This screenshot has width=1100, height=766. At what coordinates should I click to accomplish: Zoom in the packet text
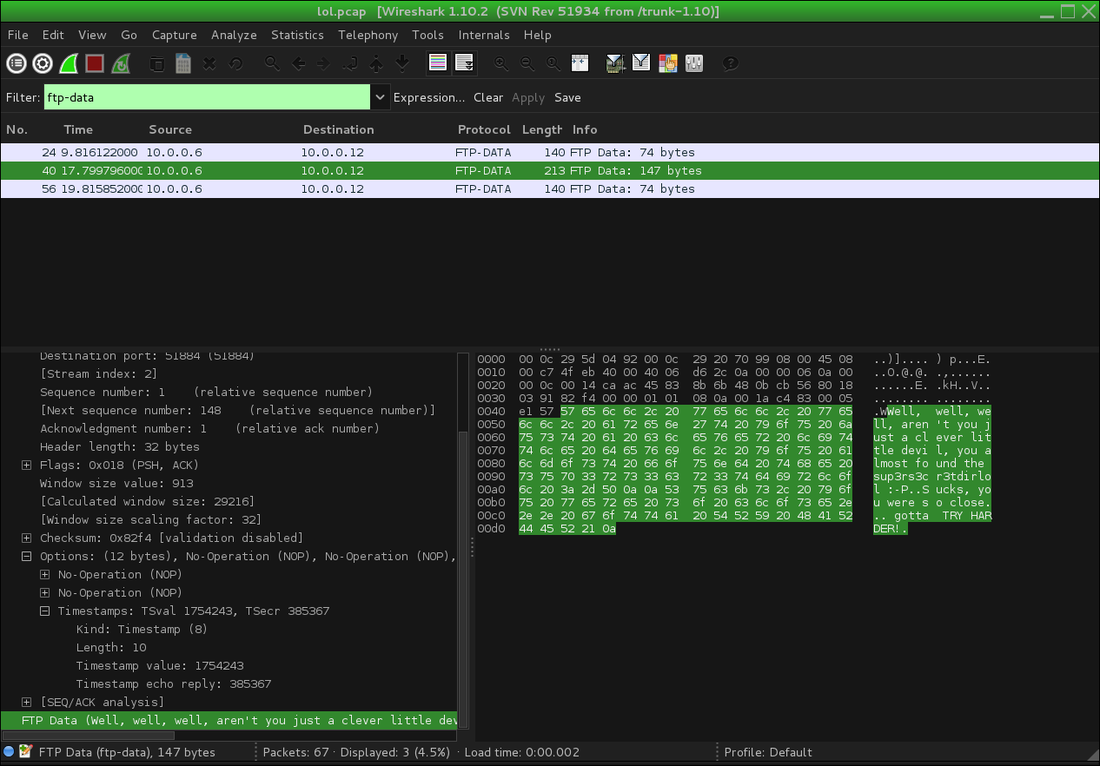click(501, 64)
